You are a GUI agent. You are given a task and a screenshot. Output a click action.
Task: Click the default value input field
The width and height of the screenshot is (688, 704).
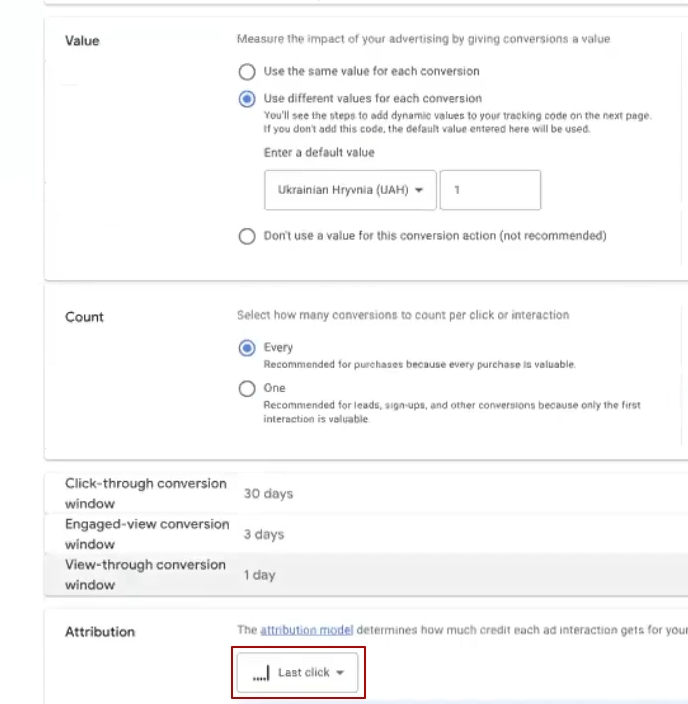pos(490,190)
